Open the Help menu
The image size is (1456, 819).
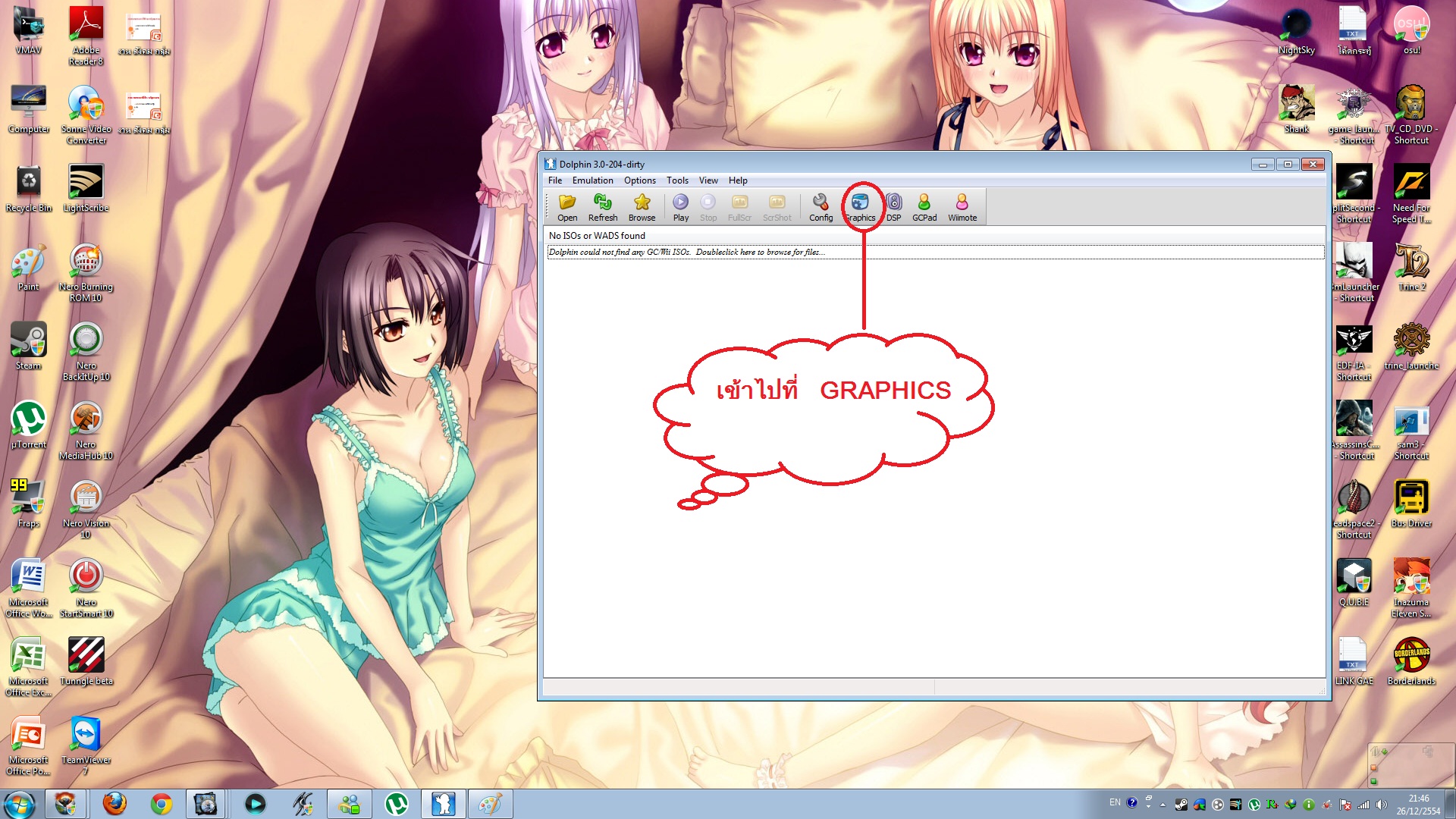pos(738,180)
